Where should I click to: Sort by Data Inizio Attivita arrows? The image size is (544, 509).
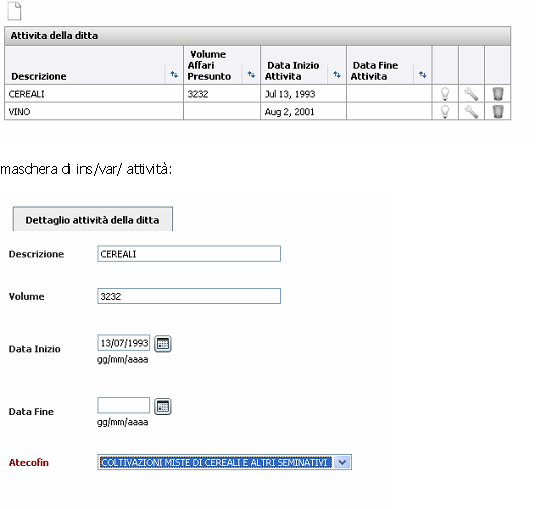337,74
